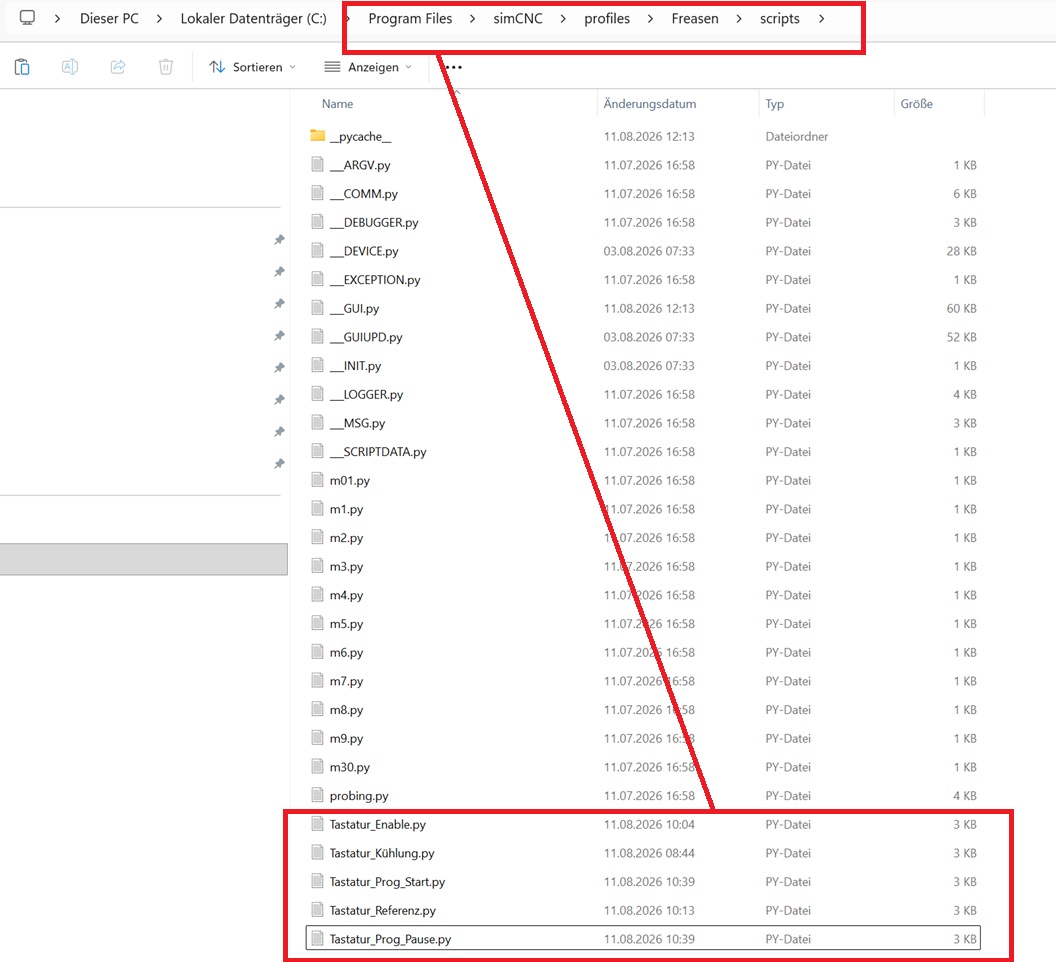Click the file icon of probing.py
This screenshot has width=1056, height=962.
(x=317, y=795)
